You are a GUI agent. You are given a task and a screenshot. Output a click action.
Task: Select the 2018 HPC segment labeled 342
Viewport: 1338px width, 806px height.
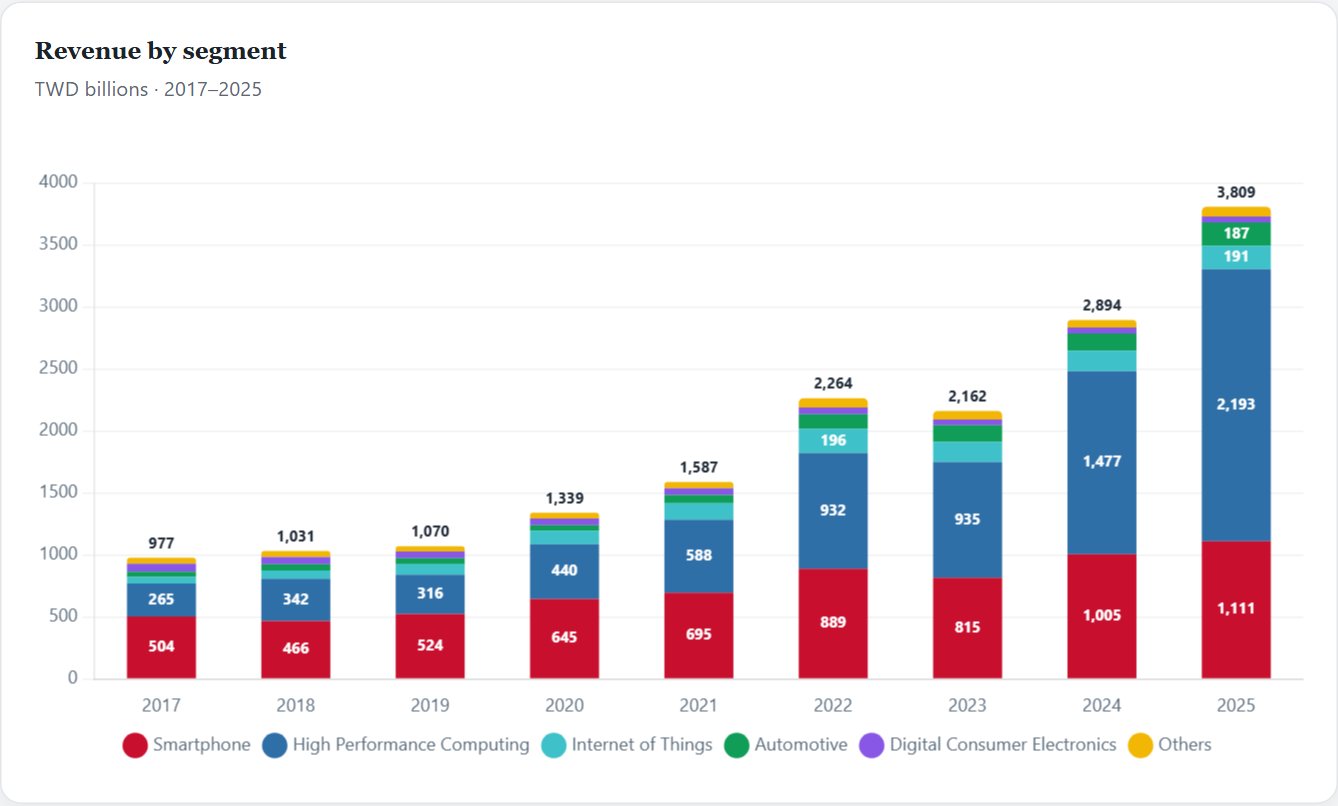[x=295, y=600]
